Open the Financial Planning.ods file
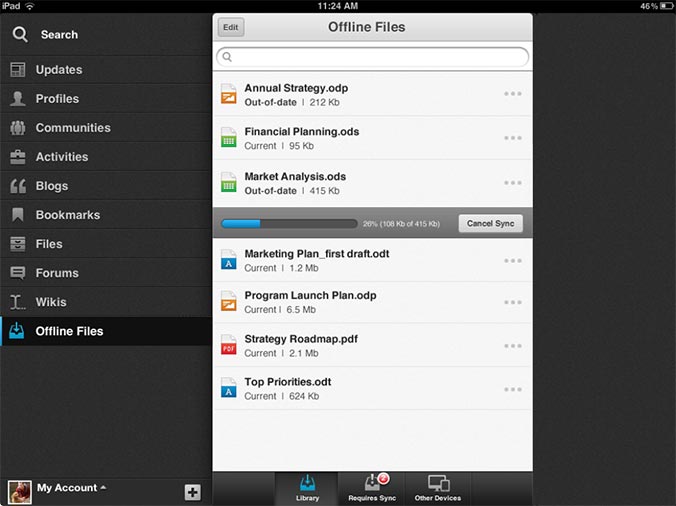Image resolution: width=676 pixels, height=506 pixels. click(x=302, y=138)
